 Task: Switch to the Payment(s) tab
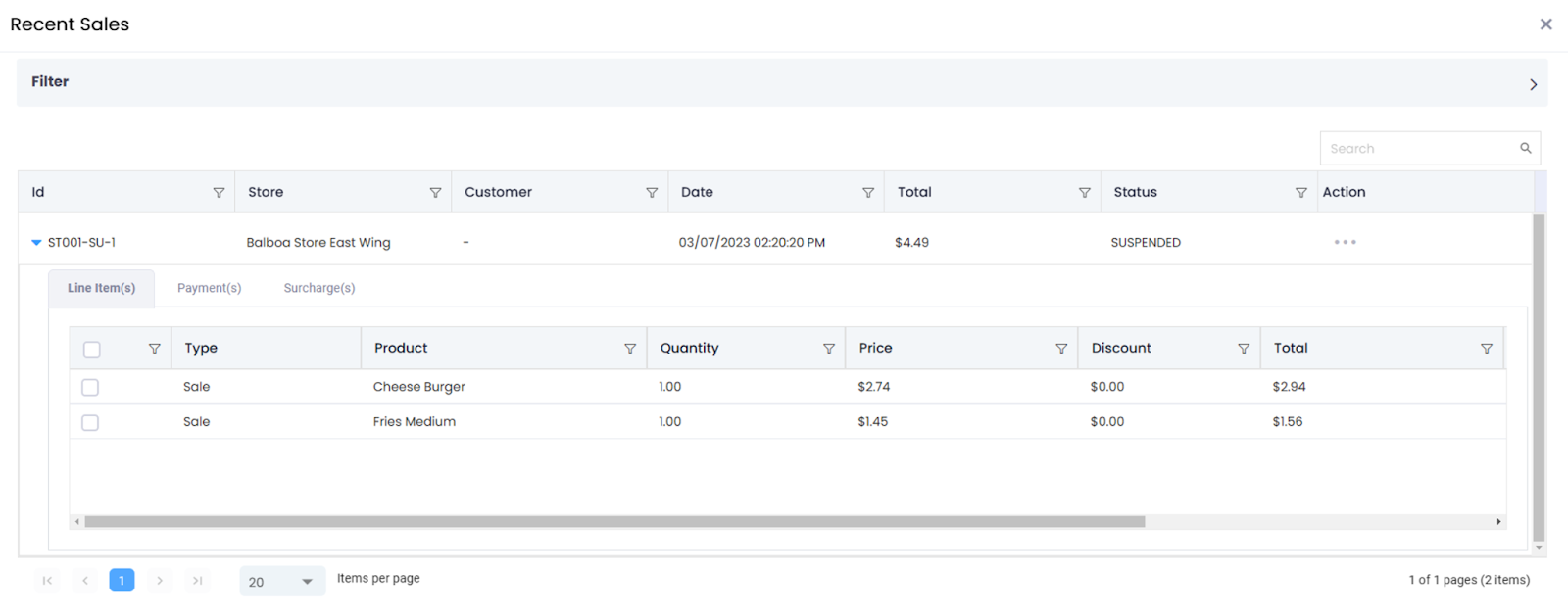(209, 288)
